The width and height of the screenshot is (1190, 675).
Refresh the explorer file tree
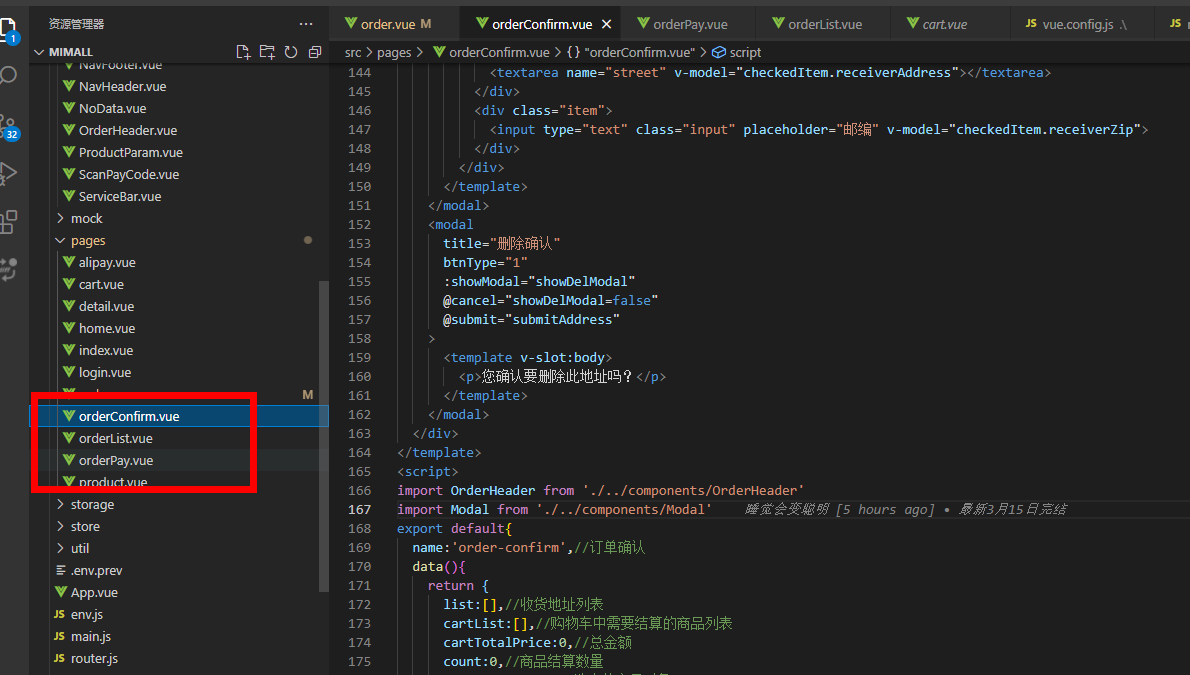pyautogui.click(x=291, y=52)
